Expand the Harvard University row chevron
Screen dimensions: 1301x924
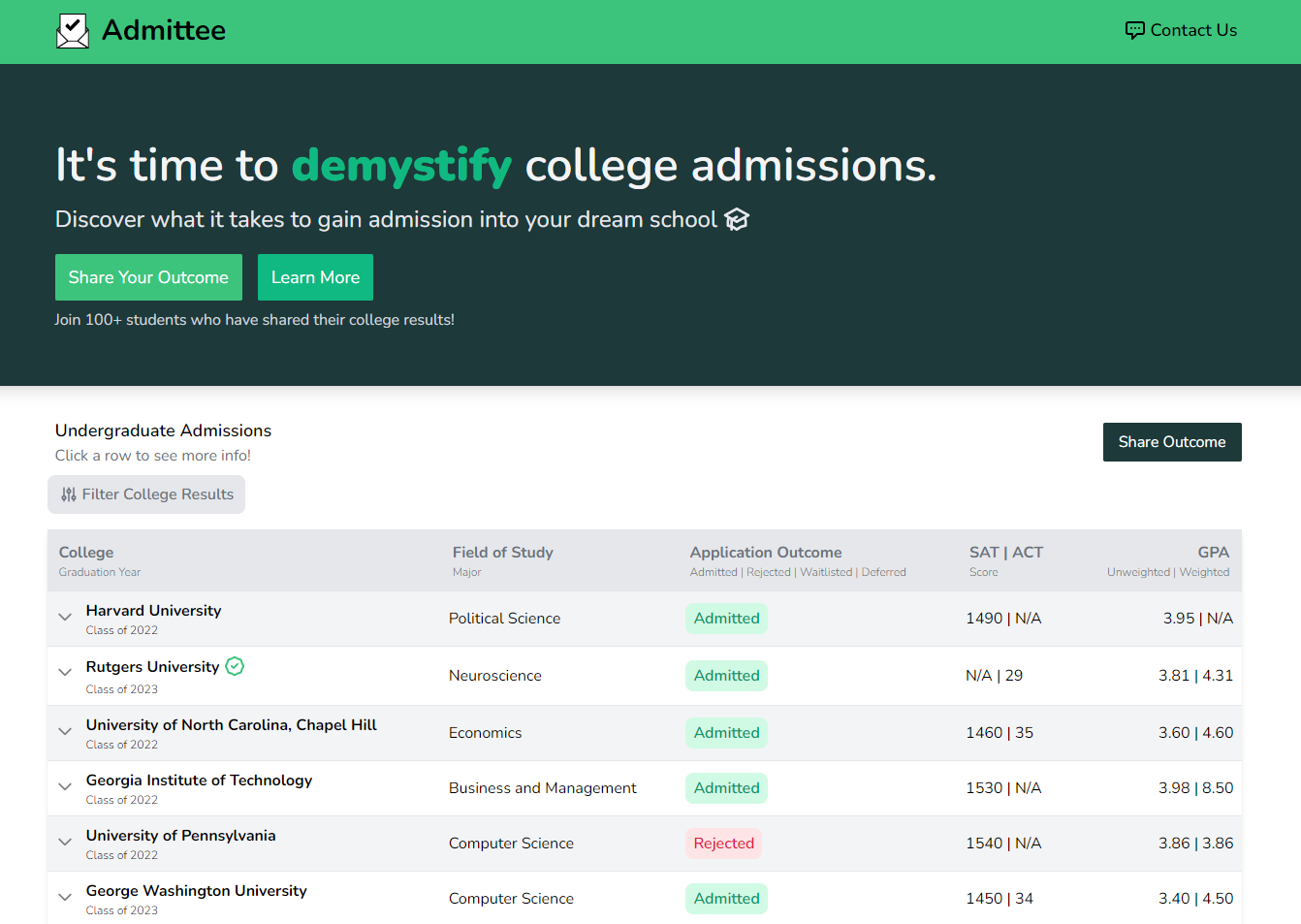[65, 617]
